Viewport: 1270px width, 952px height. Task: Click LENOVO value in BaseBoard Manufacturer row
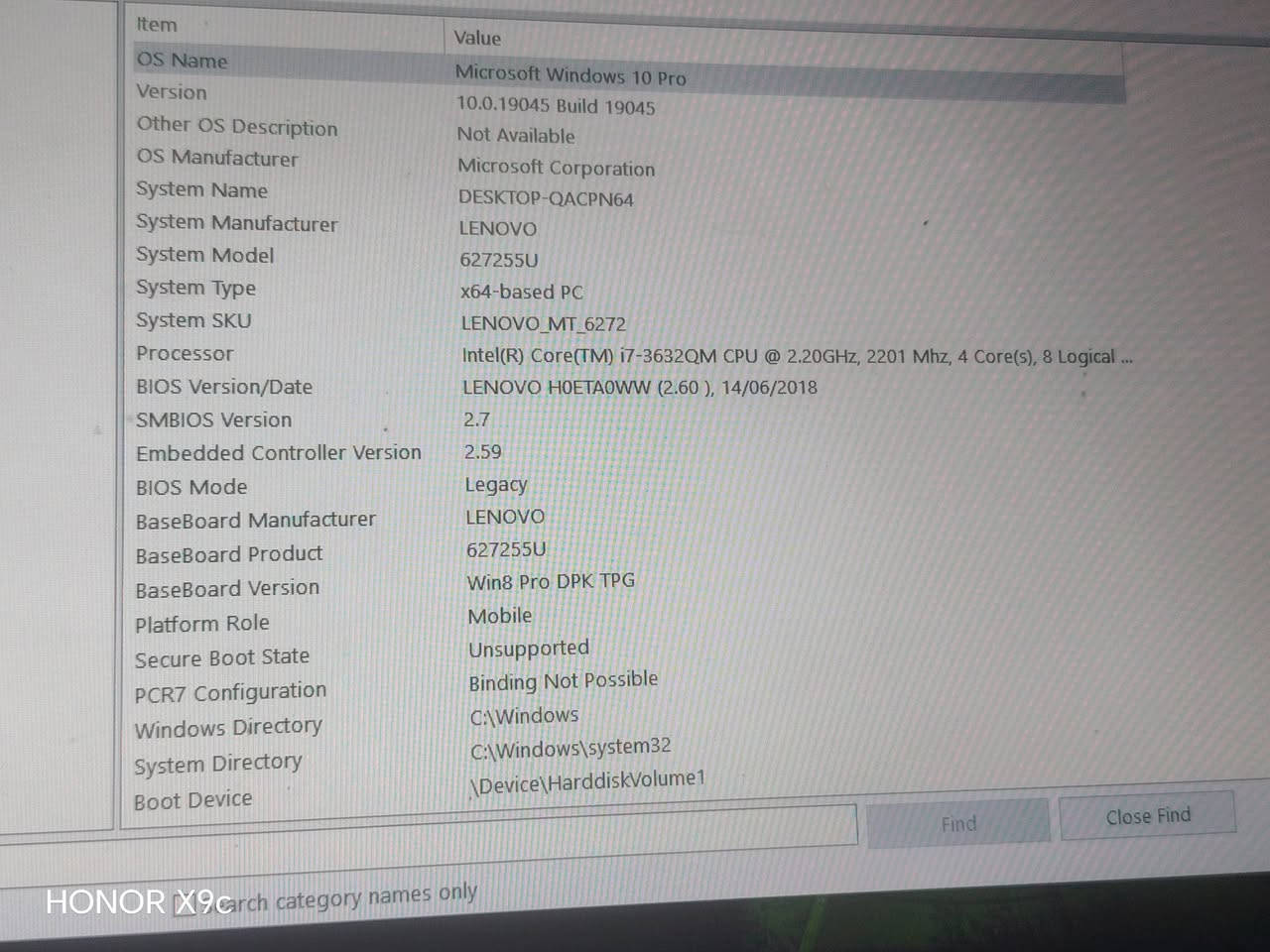click(x=505, y=517)
